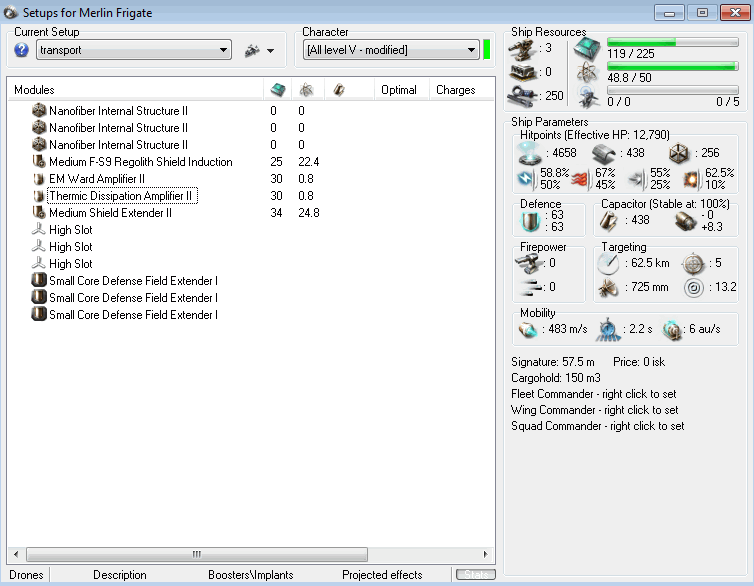Sort by the Charges column header
The height and width of the screenshot is (586, 754).
[455, 90]
